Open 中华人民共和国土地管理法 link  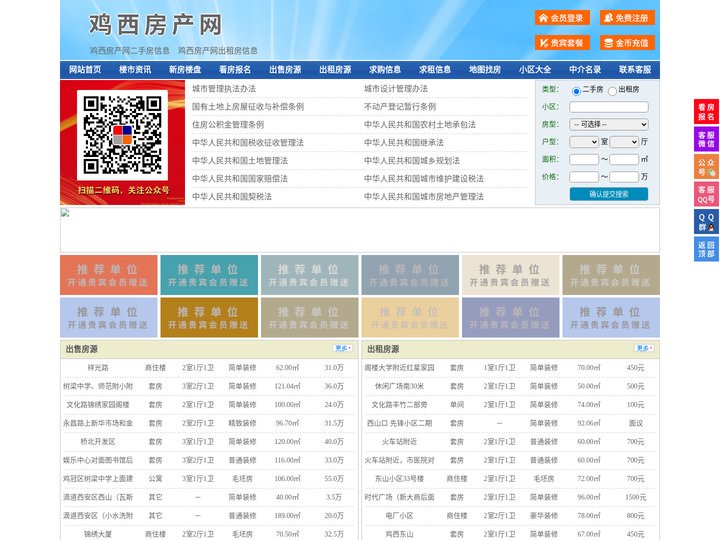(x=240, y=160)
